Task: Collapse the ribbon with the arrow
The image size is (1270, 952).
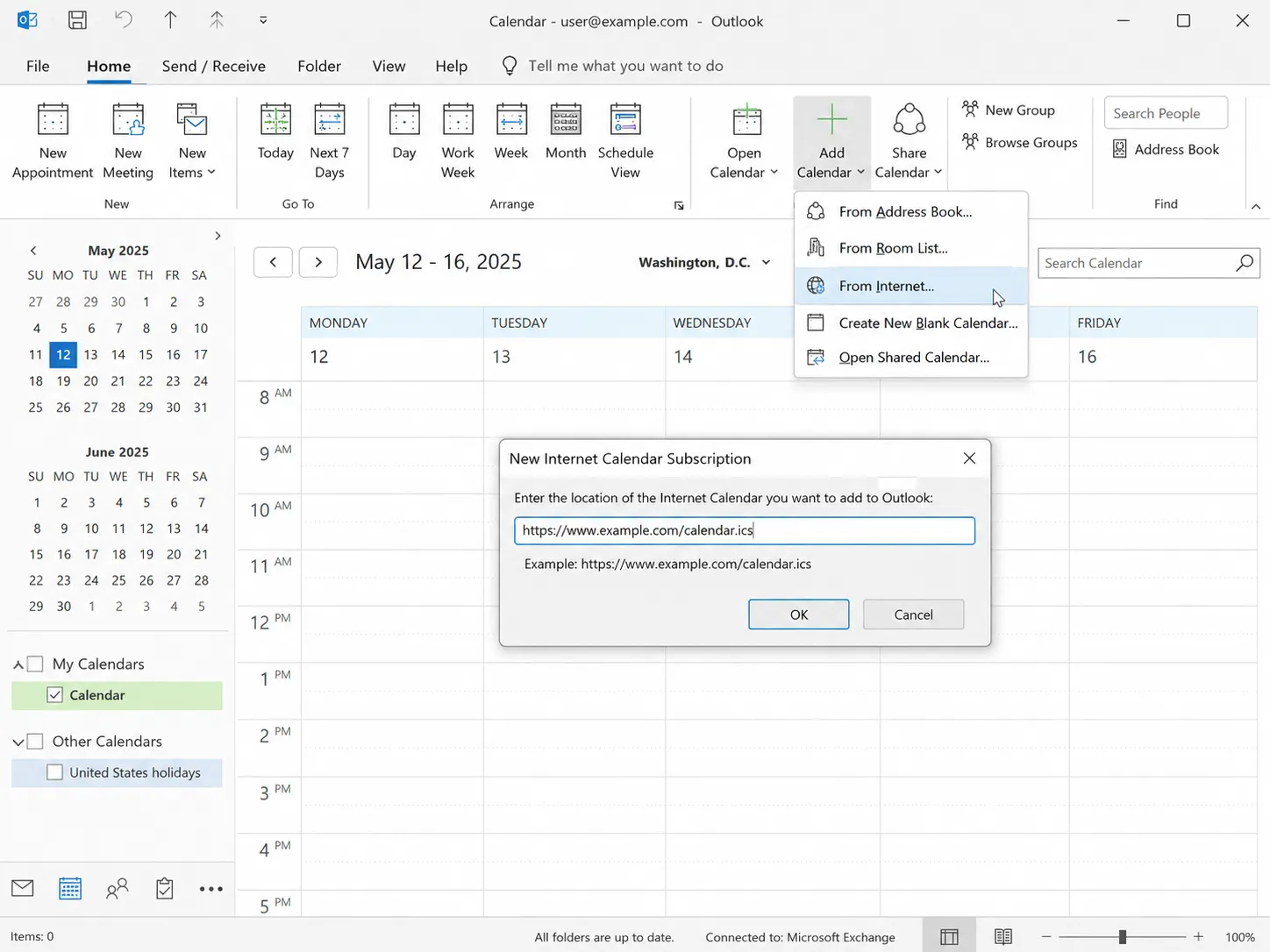Action: [1255, 206]
